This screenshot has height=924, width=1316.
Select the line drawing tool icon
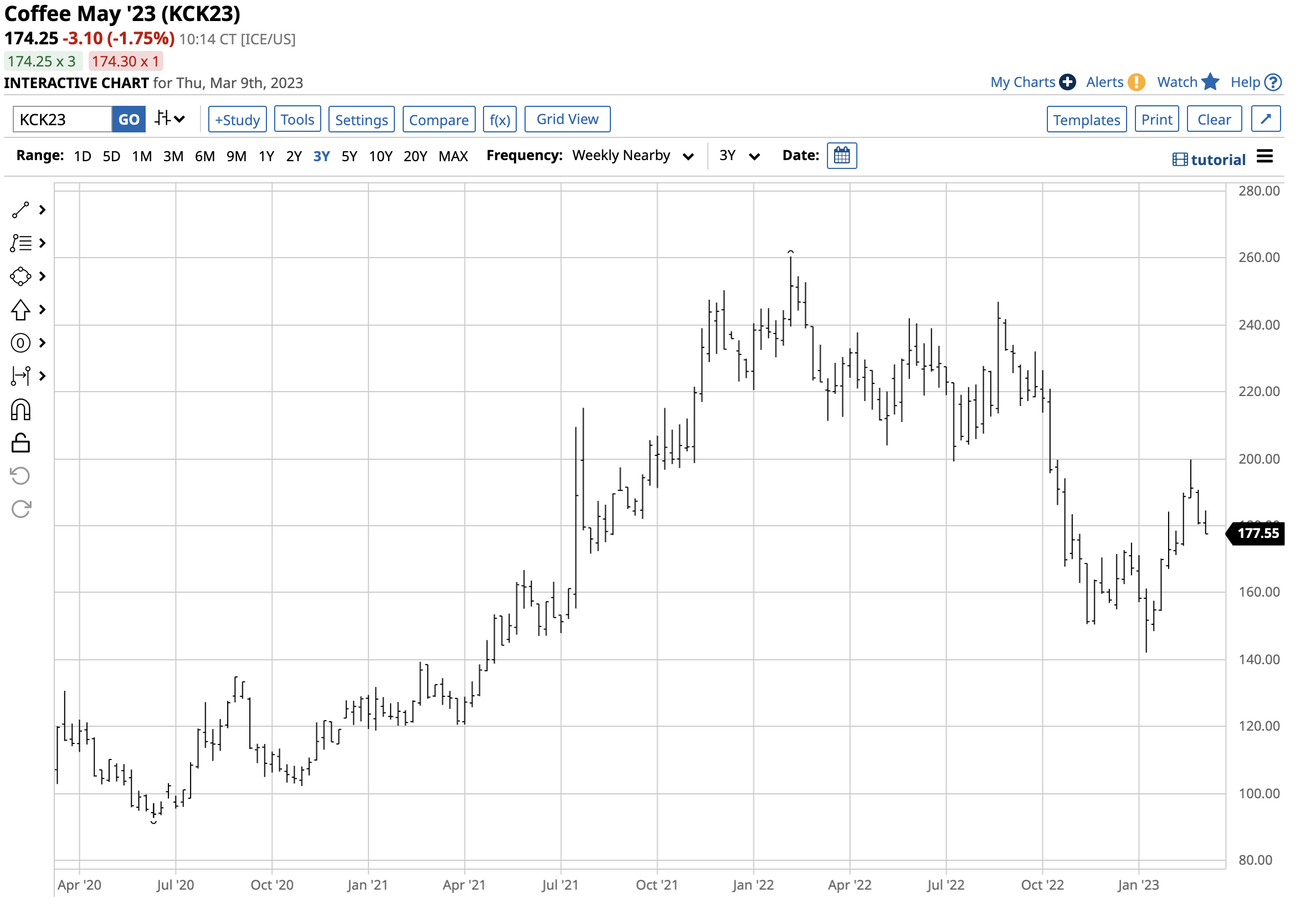coord(20,211)
